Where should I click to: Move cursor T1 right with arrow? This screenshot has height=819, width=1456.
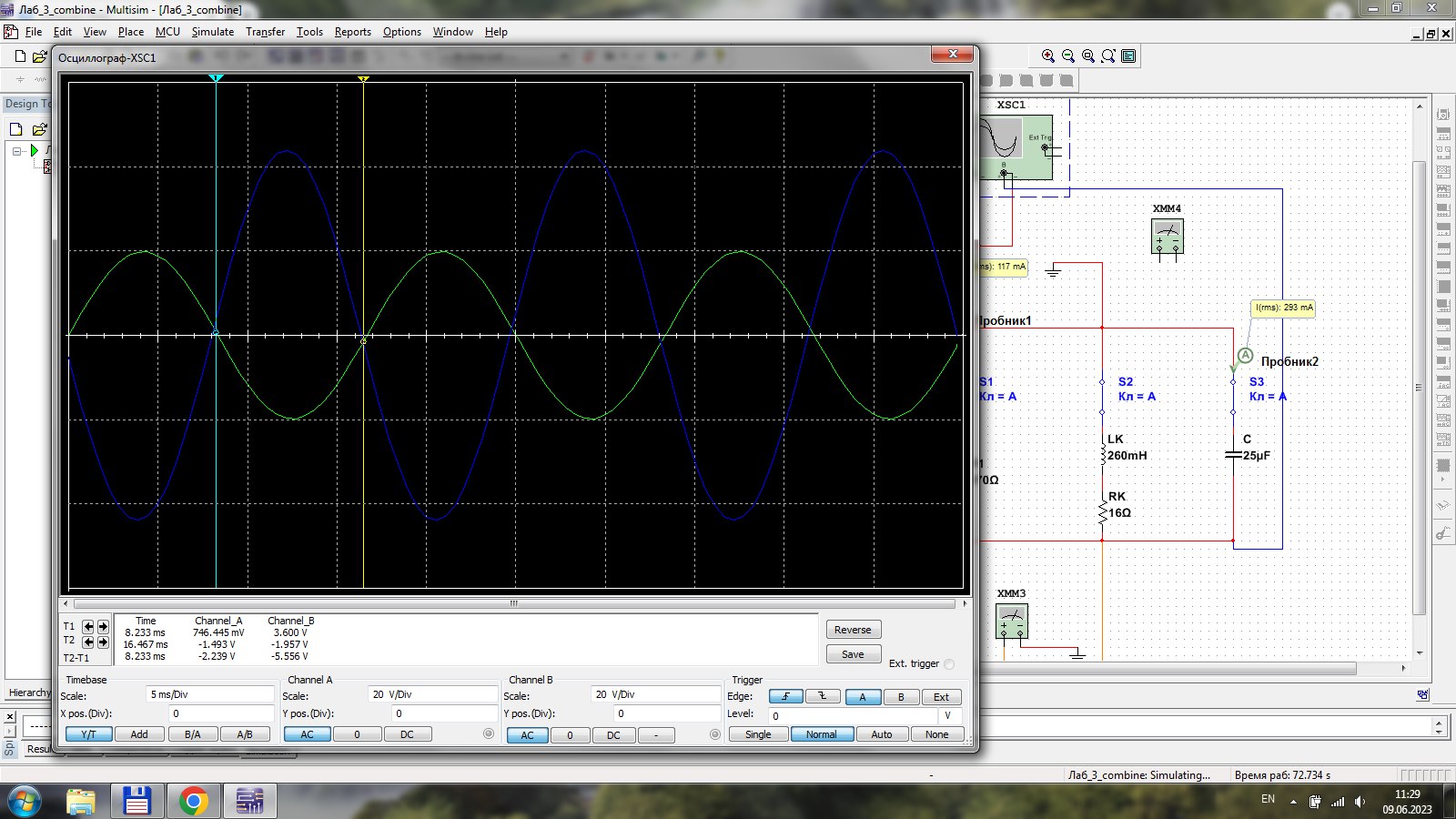(x=103, y=626)
